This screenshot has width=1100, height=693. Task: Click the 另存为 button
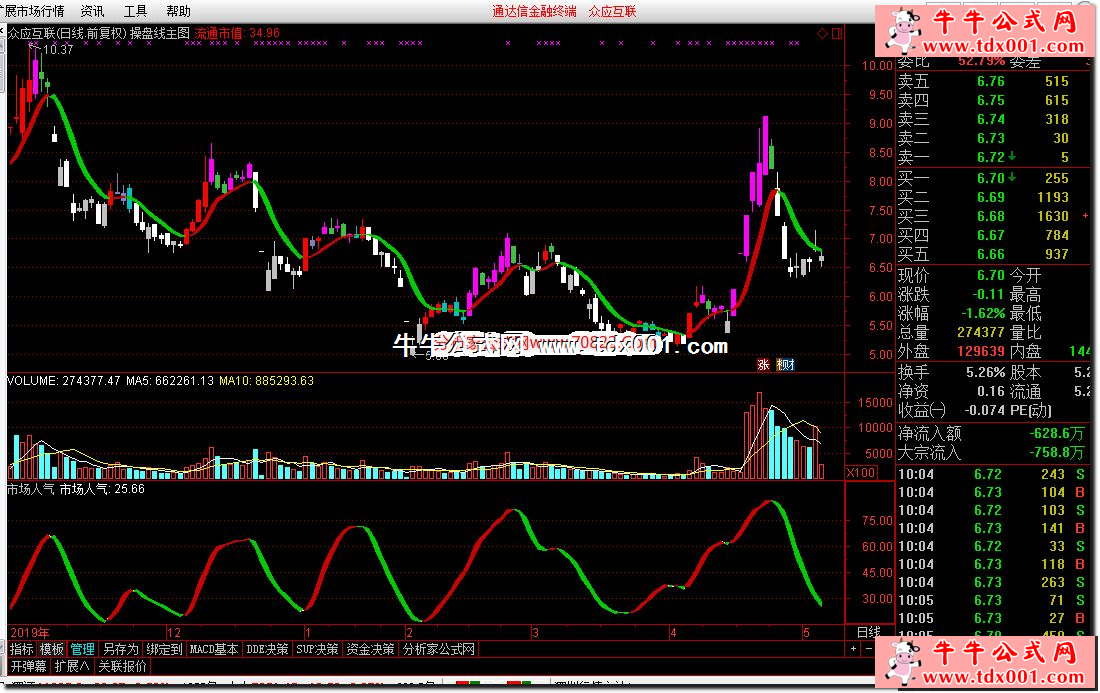coord(121,650)
